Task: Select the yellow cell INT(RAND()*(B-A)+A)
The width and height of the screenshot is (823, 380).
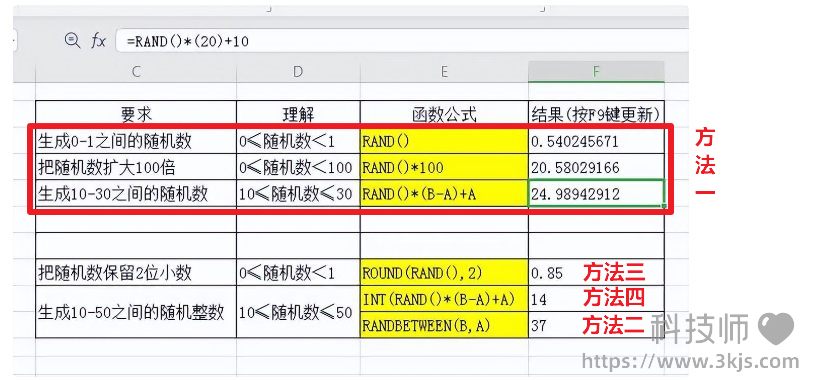Action: [444, 299]
